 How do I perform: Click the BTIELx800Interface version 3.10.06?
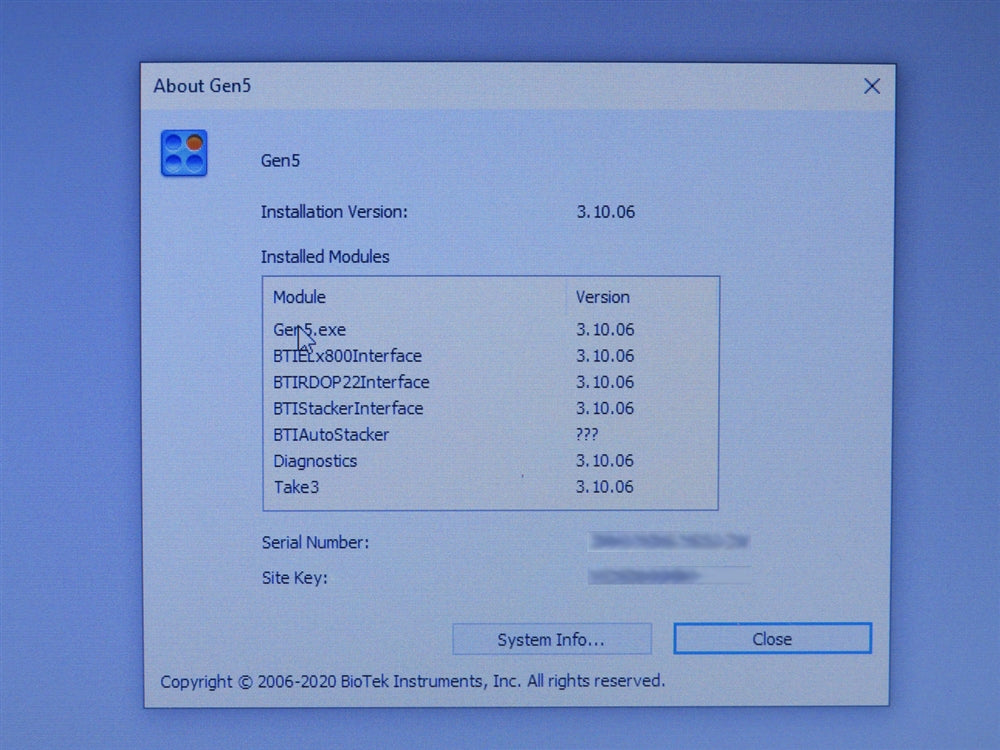click(x=605, y=356)
